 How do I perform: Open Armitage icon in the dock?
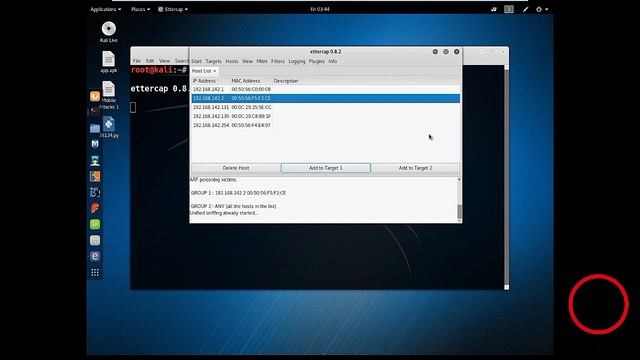coord(95,160)
